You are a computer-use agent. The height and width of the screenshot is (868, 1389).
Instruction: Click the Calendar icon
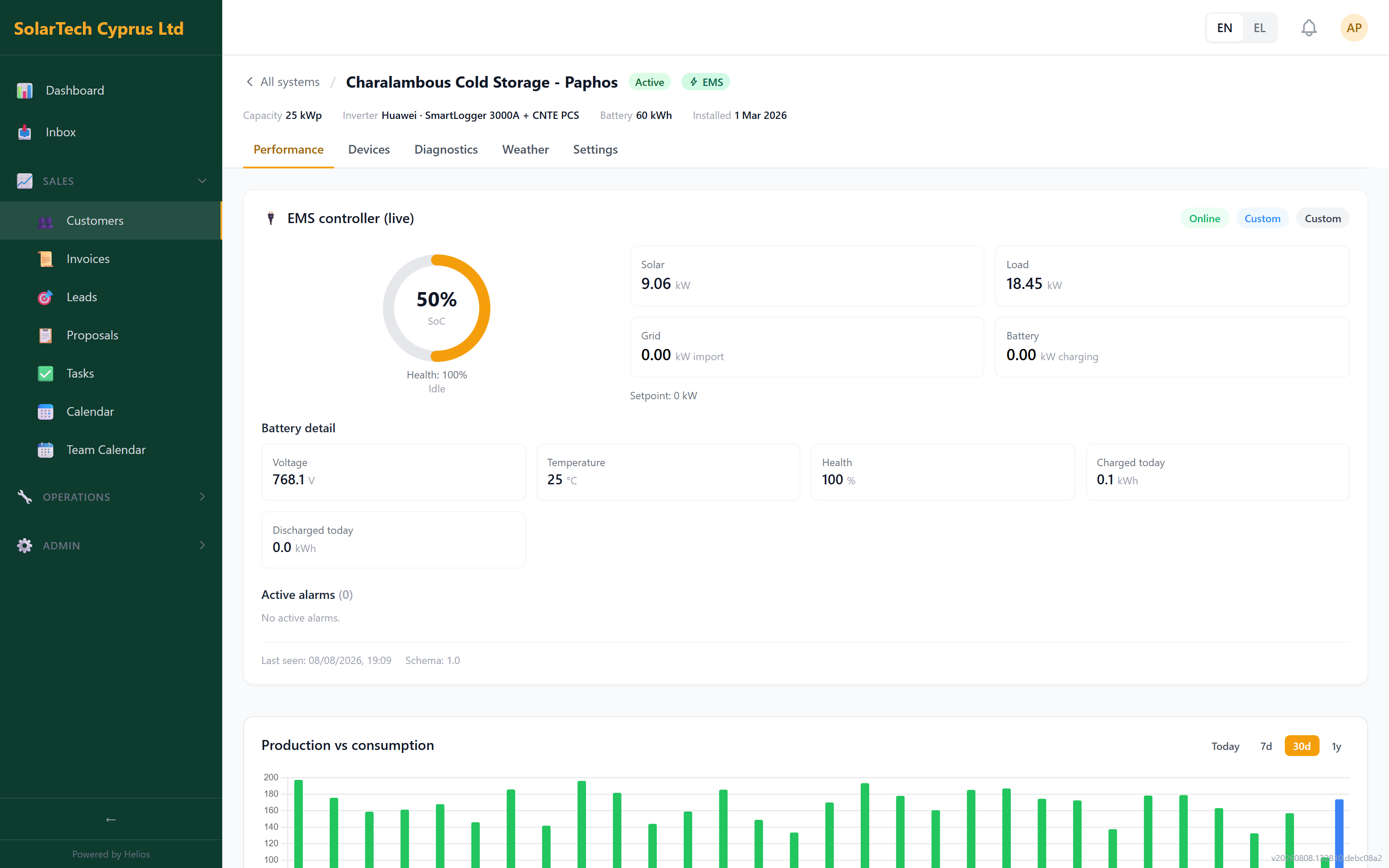pos(45,411)
